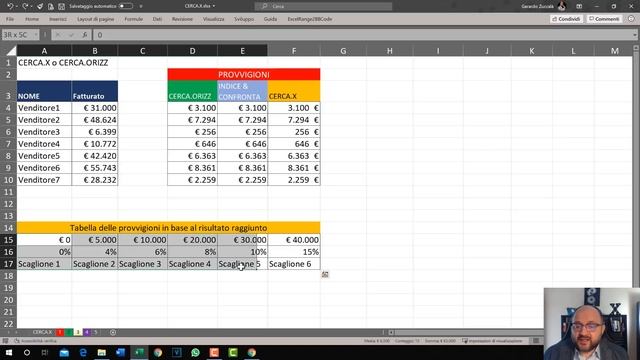
Task: Click the user account avatar
Action: pyautogui.click(x=562, y=6)
